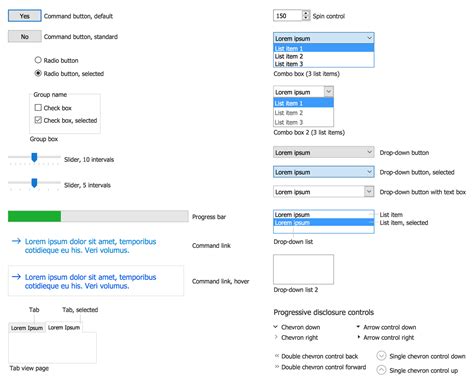Click the Chevron down icon
The height and width of the screenshot is (384, 474).
(x=276, y=327)
